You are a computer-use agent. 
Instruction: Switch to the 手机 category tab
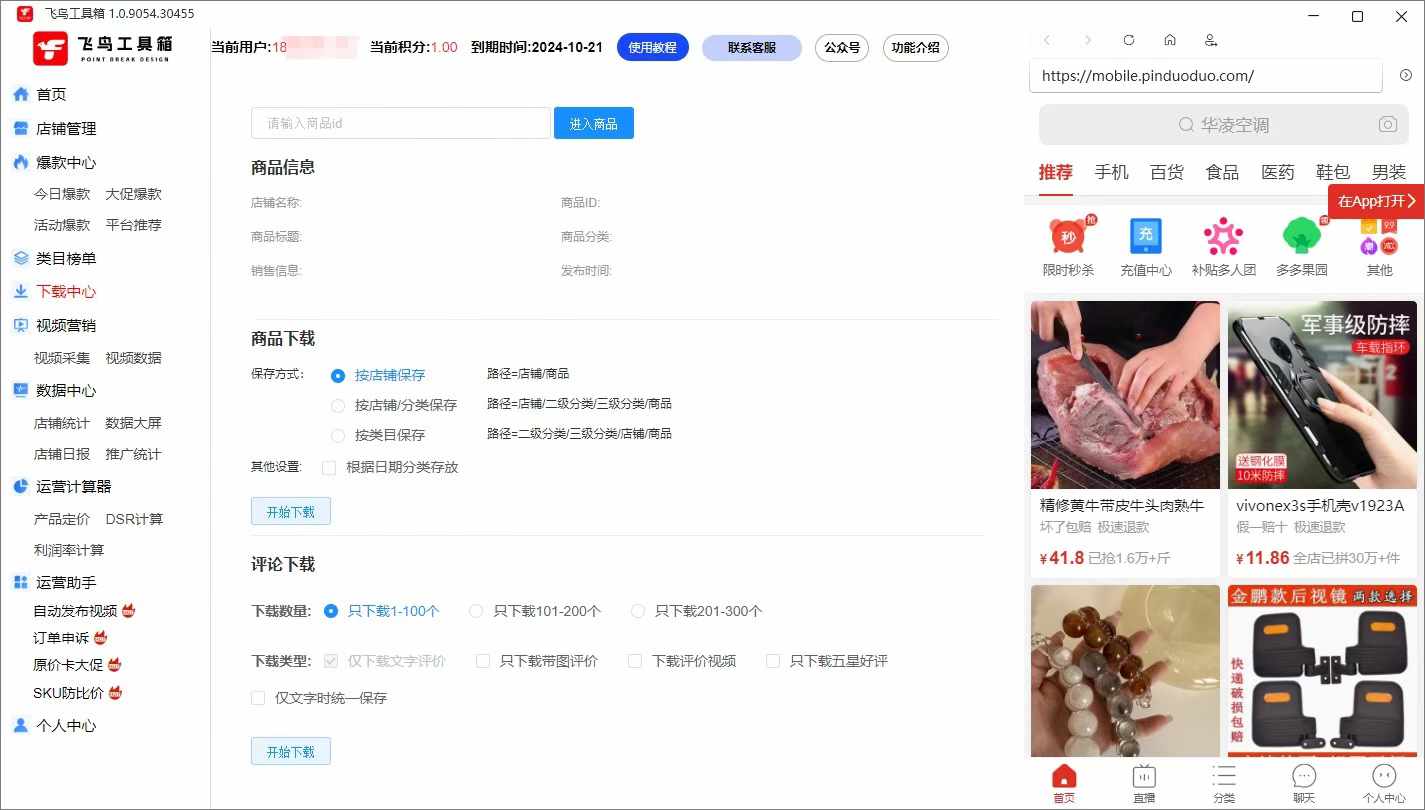(x=1111, y=172)
